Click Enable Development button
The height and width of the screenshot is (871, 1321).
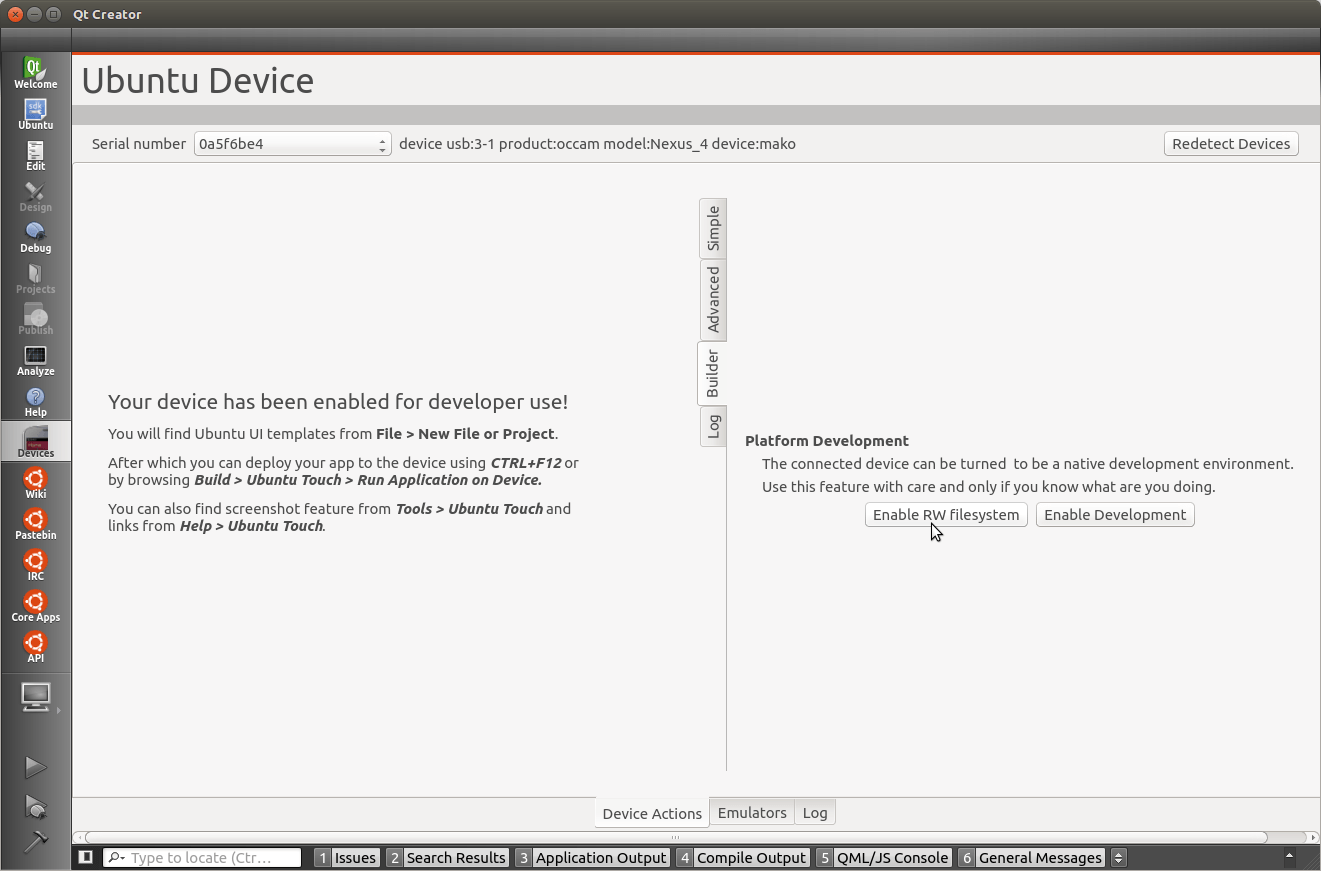[x=1115, y=515]
